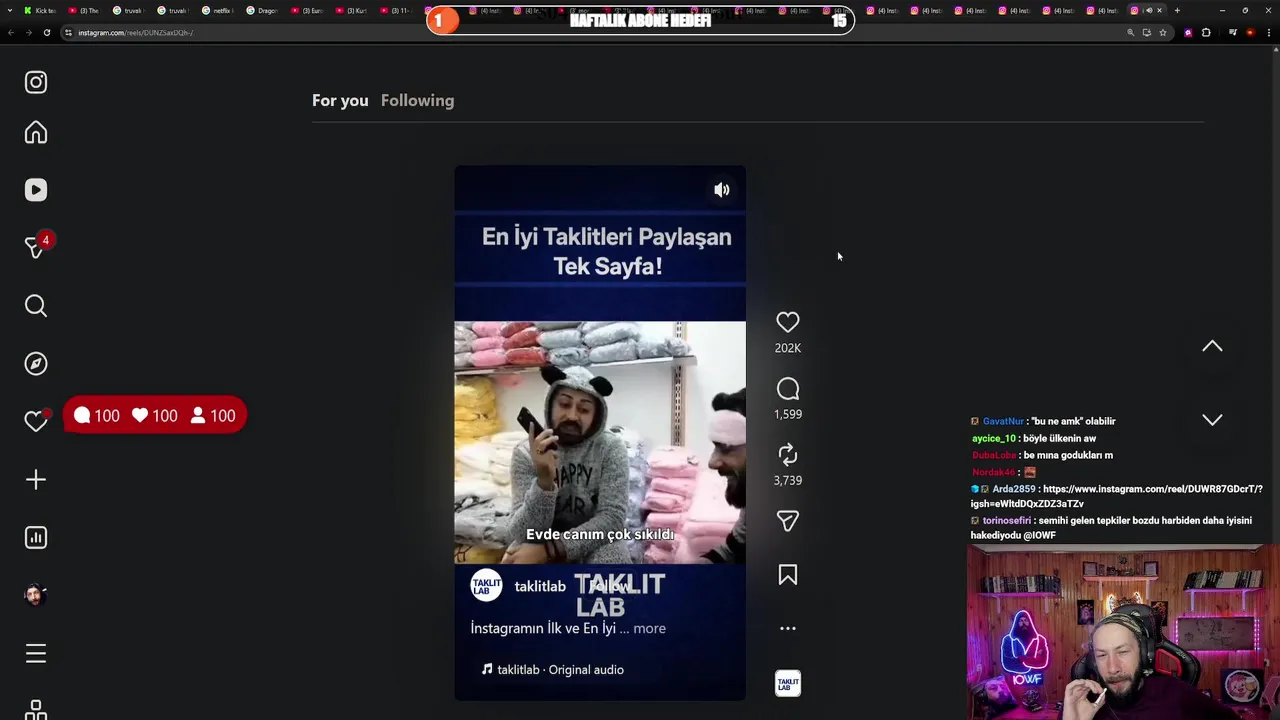Open the purple extension icon in toolbar
1280x720 pixels.
pos(1188,32)
